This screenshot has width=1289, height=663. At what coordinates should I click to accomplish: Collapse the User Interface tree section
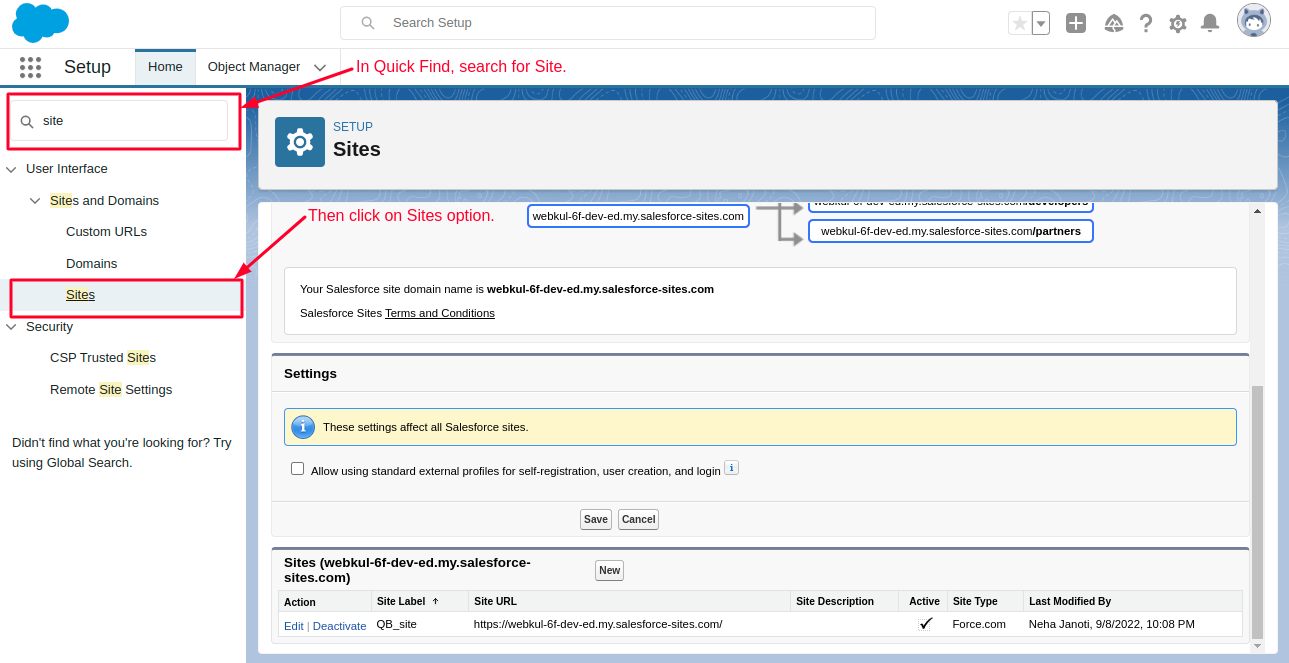click(x=12, y=169)
